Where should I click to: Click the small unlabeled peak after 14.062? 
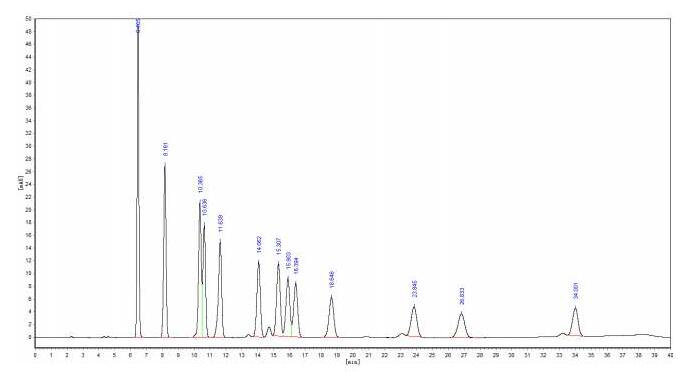click(269, 331)
